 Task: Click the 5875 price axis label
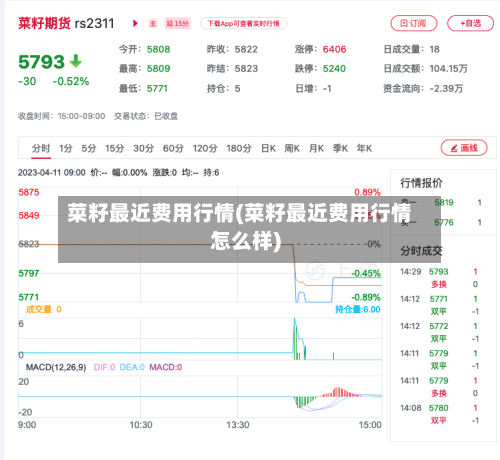(x=29, y=192)
